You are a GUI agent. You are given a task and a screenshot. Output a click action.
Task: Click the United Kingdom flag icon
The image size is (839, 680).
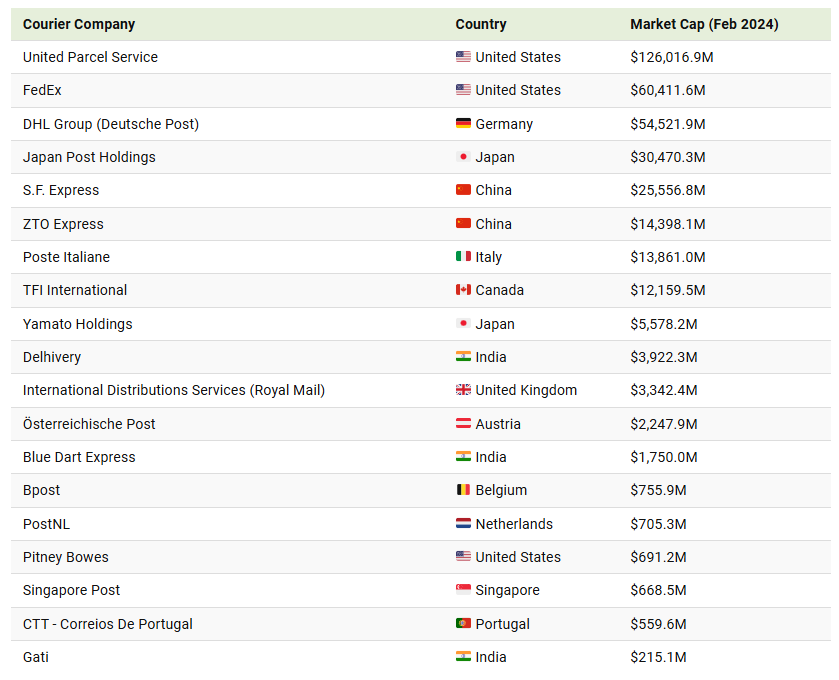[x=463, y=390]
